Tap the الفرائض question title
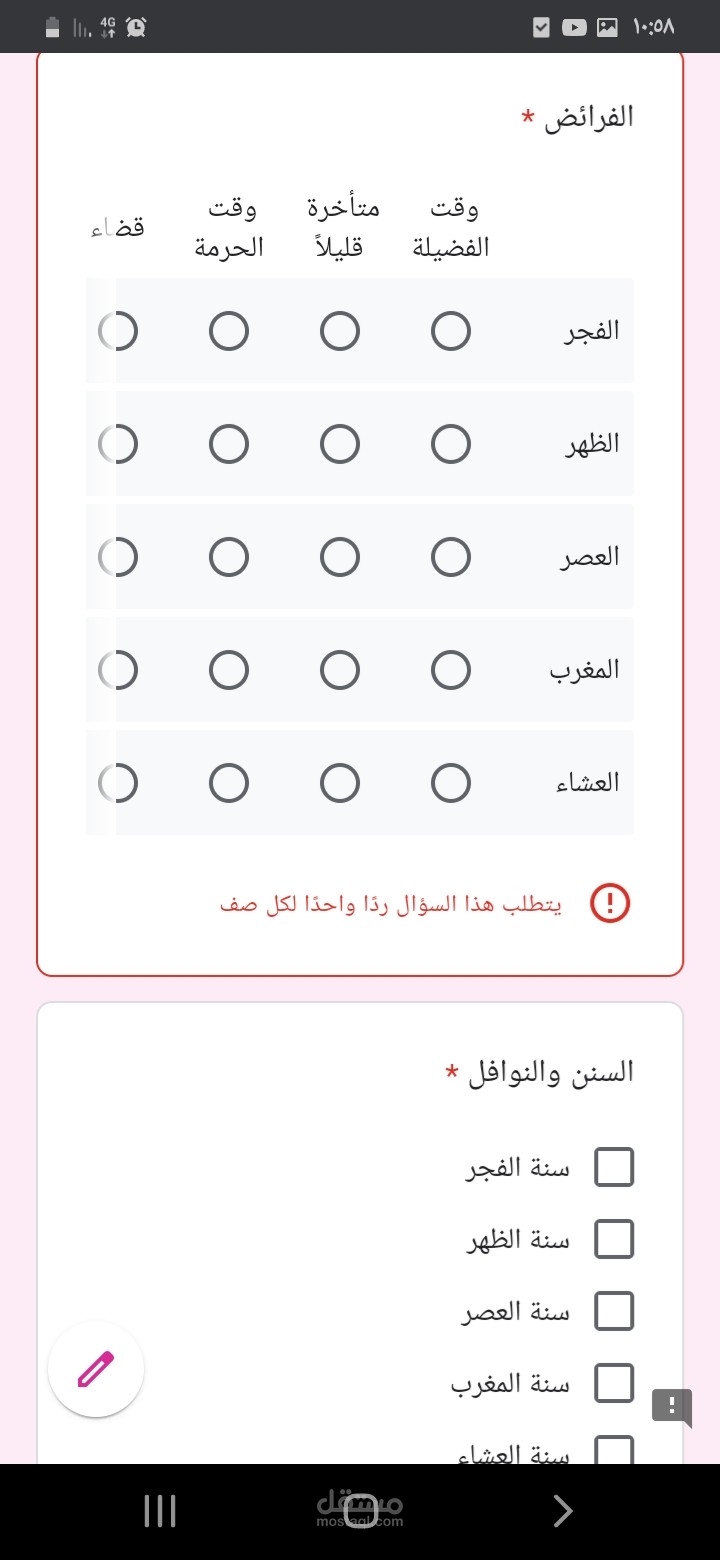This screenshot has height=1560, width=720. tap(588, 117)
